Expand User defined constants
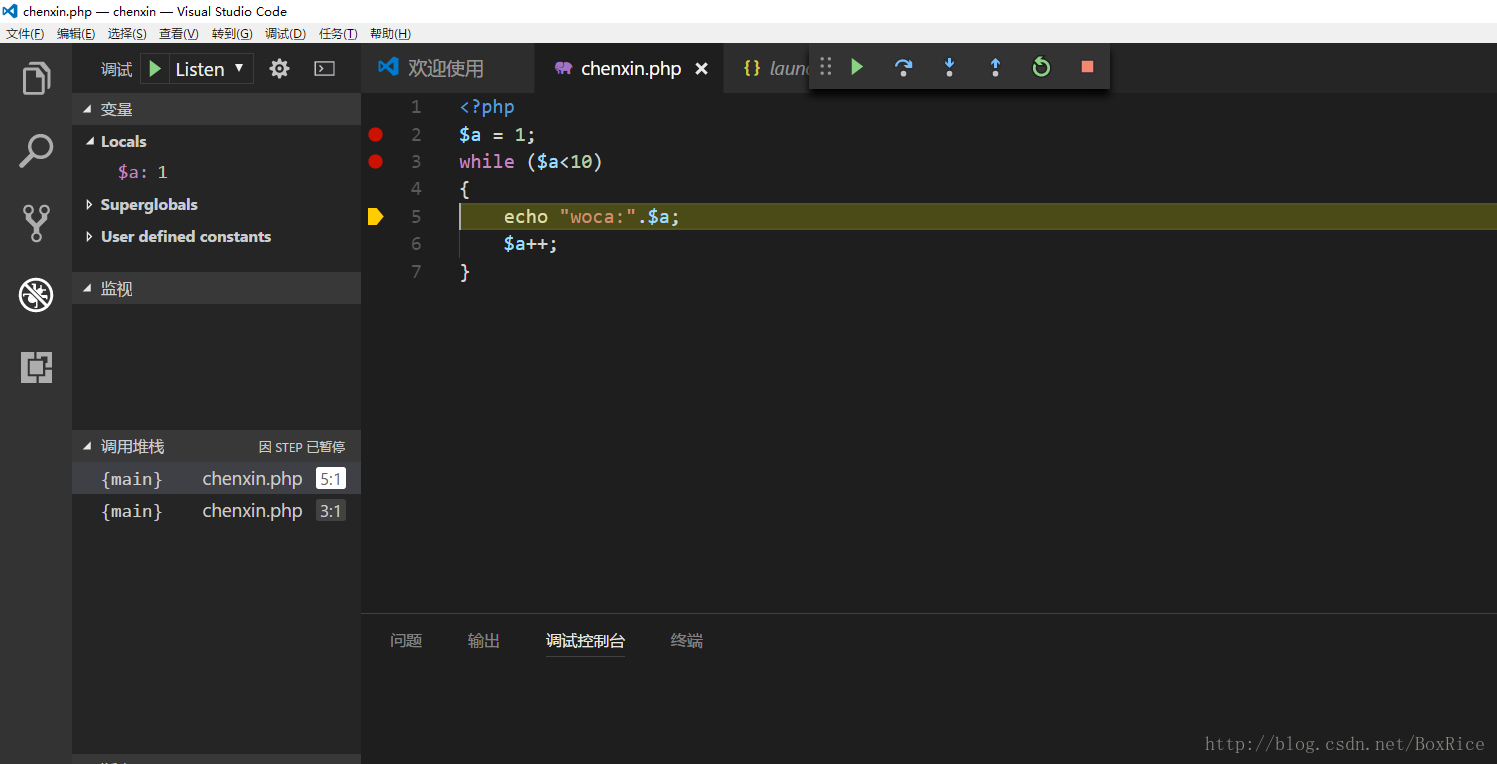Image resolution: width=1497 pixels, height=764 pixels. [x=91, y=237]
